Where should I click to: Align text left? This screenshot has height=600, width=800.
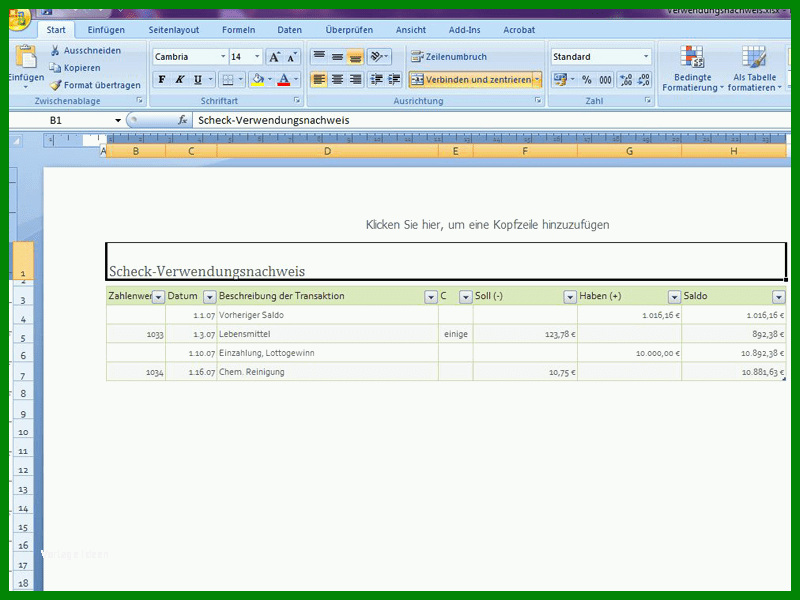pos(319,80)
